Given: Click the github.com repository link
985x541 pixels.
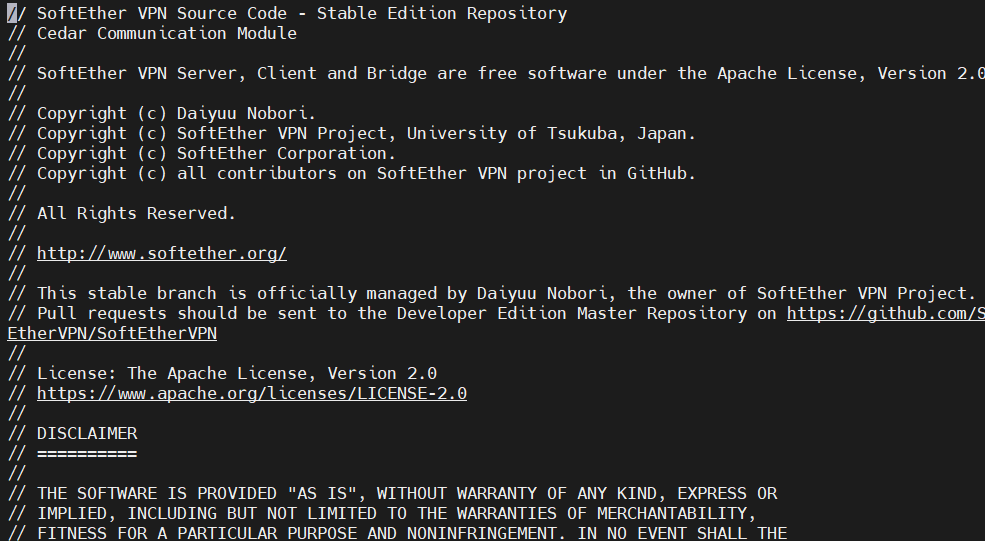Looking at the screenshot, I should (886, 314).
